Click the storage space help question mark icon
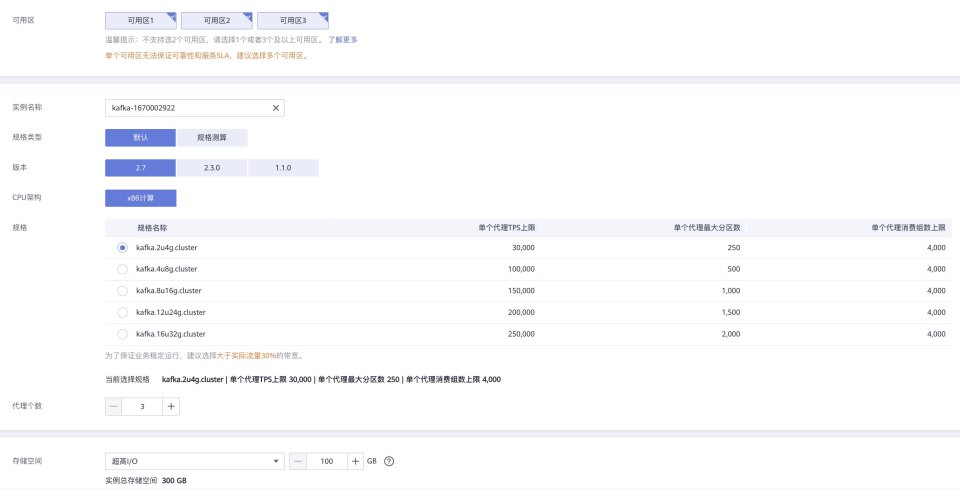This screenshot has height=490, width=960. (389, 461)
